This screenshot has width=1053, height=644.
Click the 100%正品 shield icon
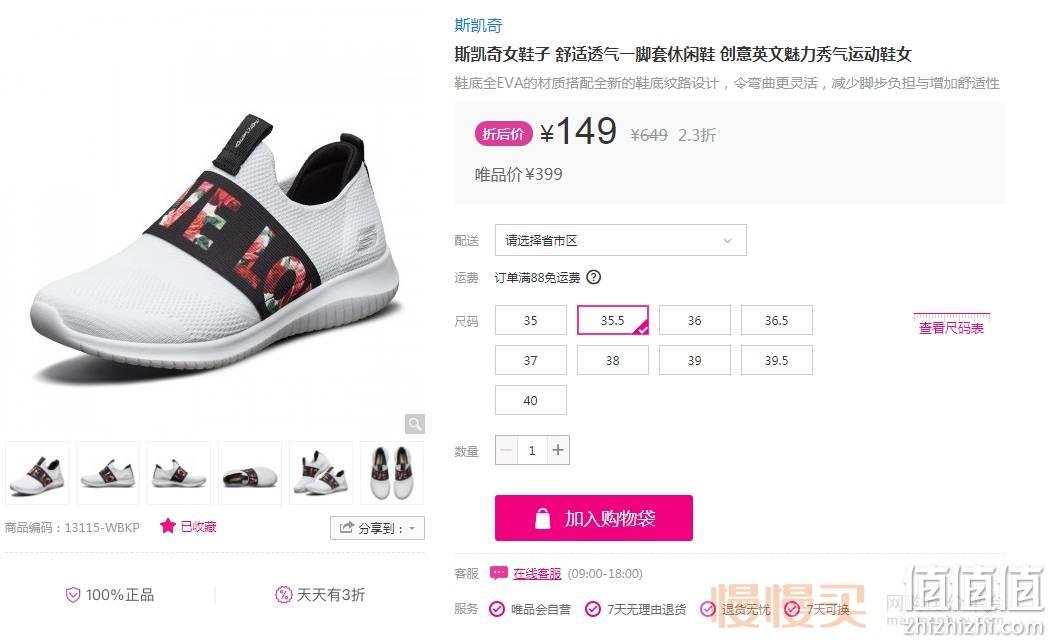pos(73,595)
